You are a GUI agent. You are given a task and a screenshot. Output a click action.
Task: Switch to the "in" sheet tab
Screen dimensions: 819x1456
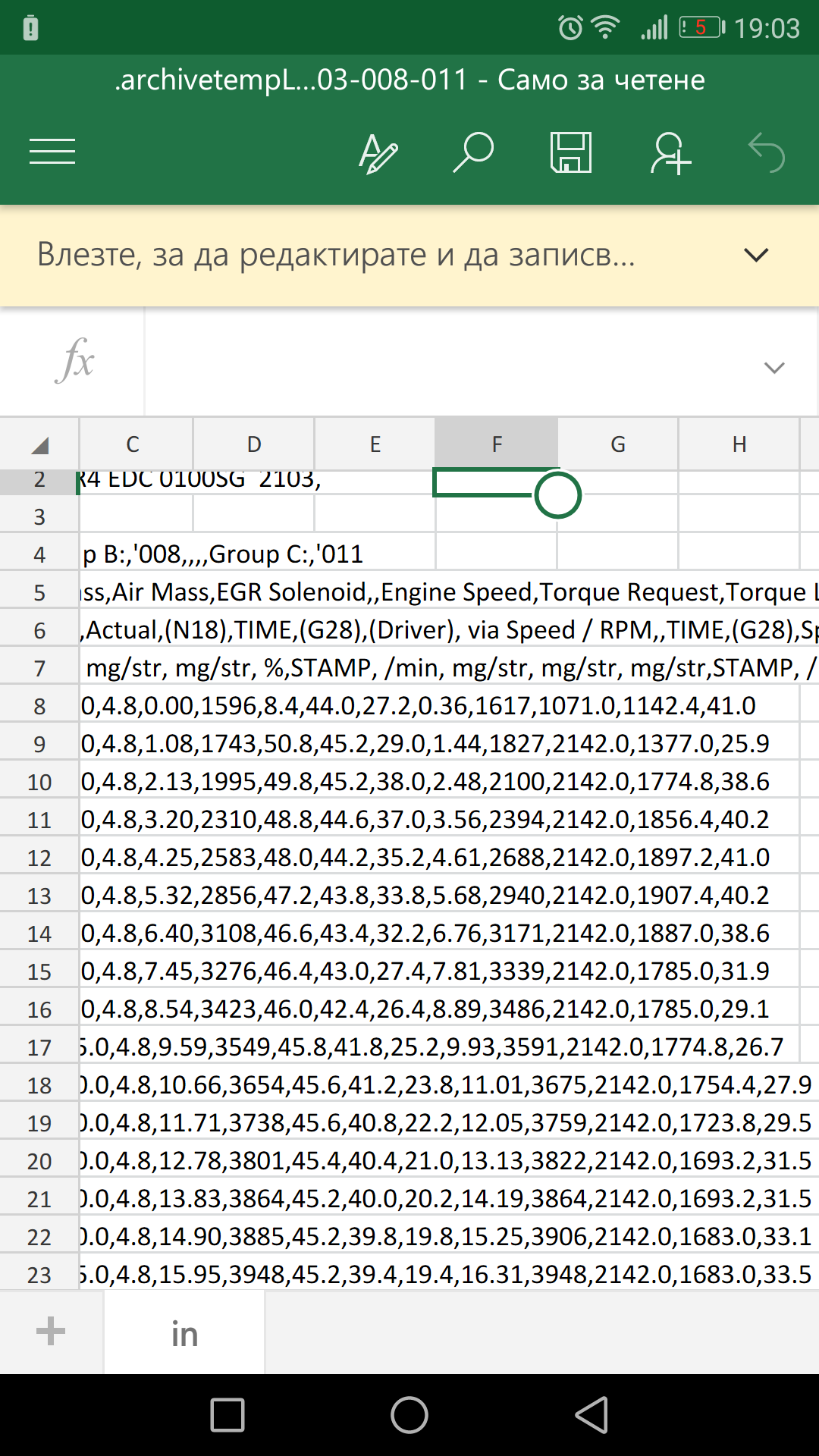point(184,1333)
